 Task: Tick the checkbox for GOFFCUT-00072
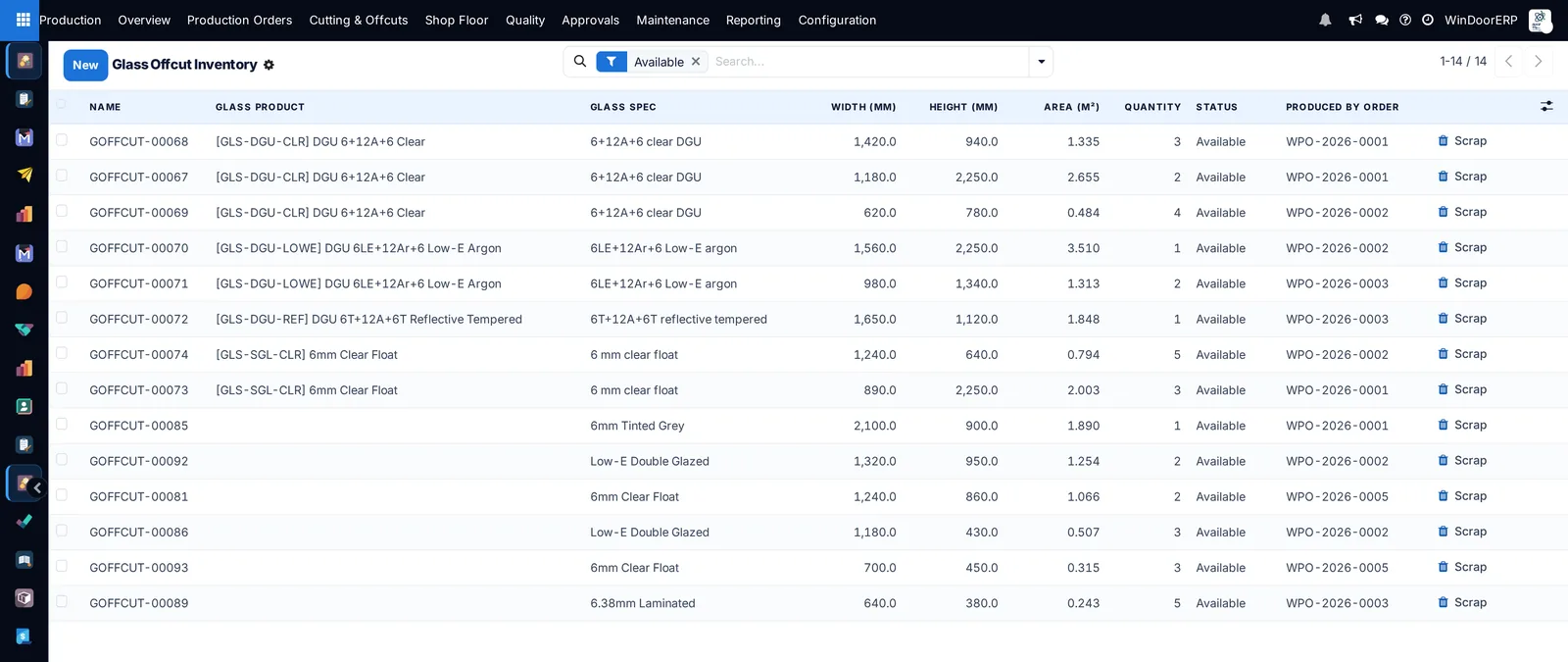62,318
